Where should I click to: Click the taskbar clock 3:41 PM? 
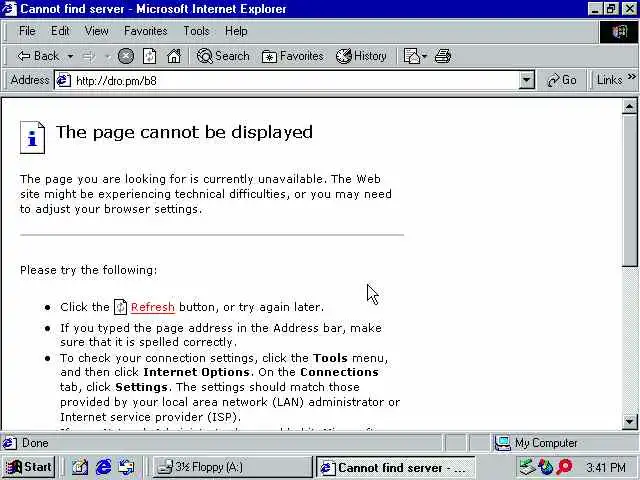(606, 467)
